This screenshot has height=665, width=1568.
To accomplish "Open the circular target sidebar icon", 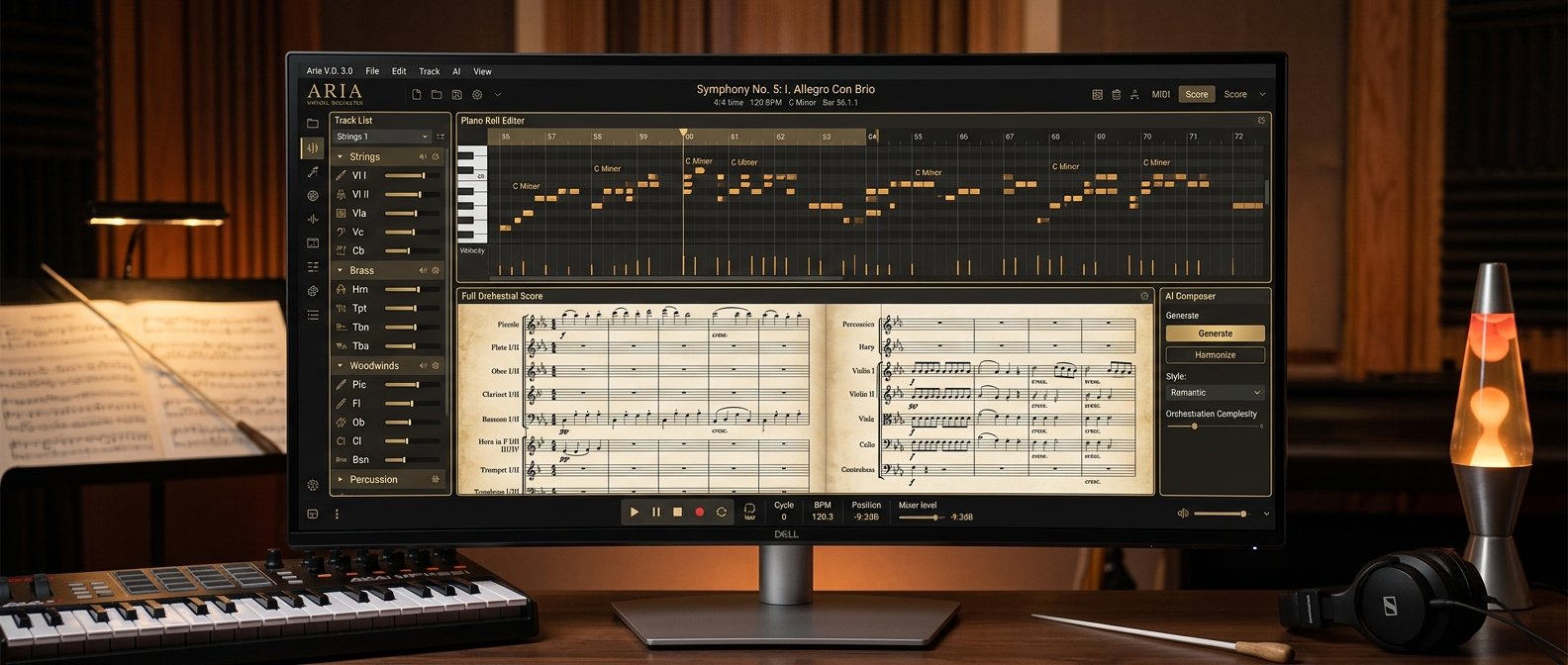I will (x=313, y=196).
